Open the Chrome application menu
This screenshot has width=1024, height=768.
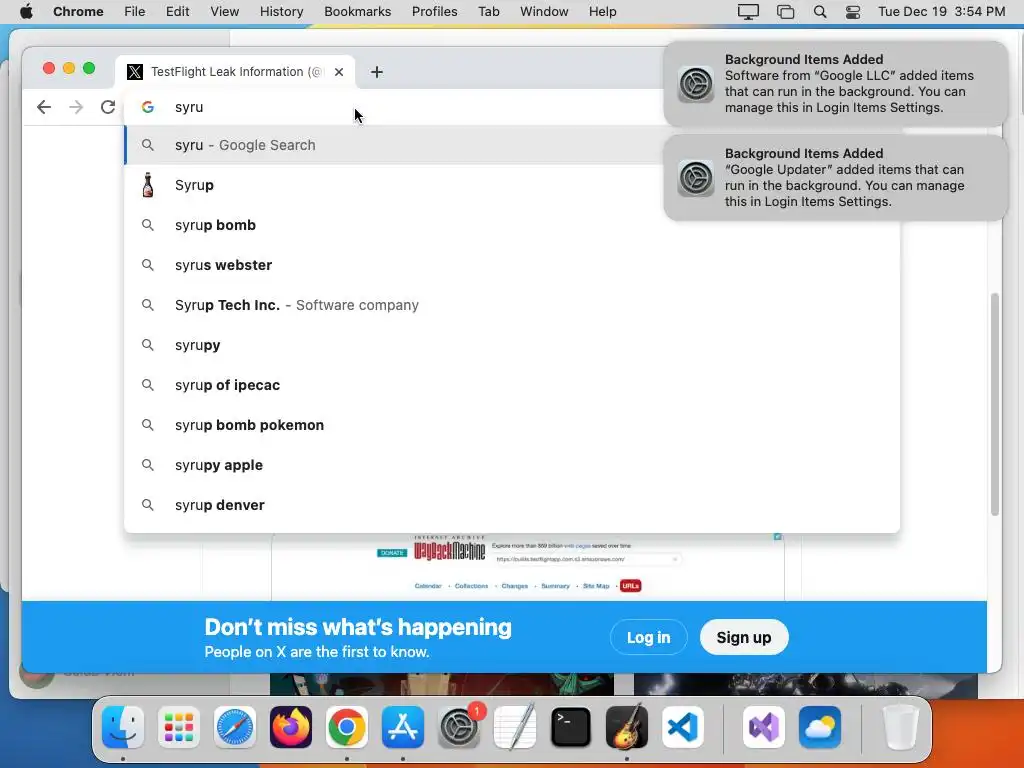78,12
